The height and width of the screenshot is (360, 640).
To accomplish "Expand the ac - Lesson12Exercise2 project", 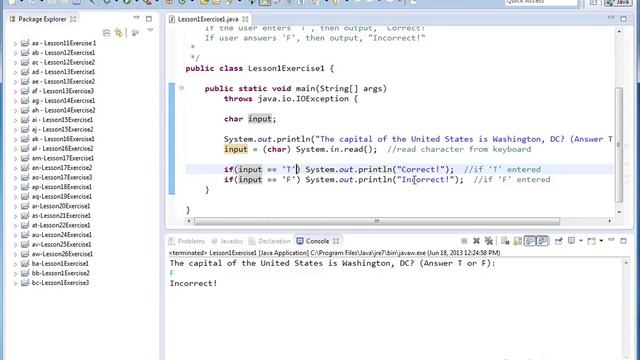I will (16, 62).
